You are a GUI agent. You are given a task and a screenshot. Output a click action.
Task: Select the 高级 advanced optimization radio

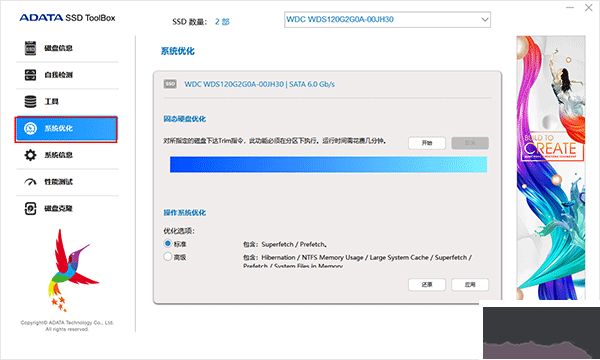point(168,257)
